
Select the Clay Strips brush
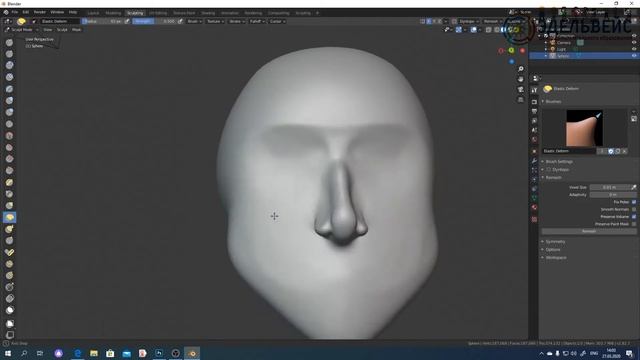(9, 77)
